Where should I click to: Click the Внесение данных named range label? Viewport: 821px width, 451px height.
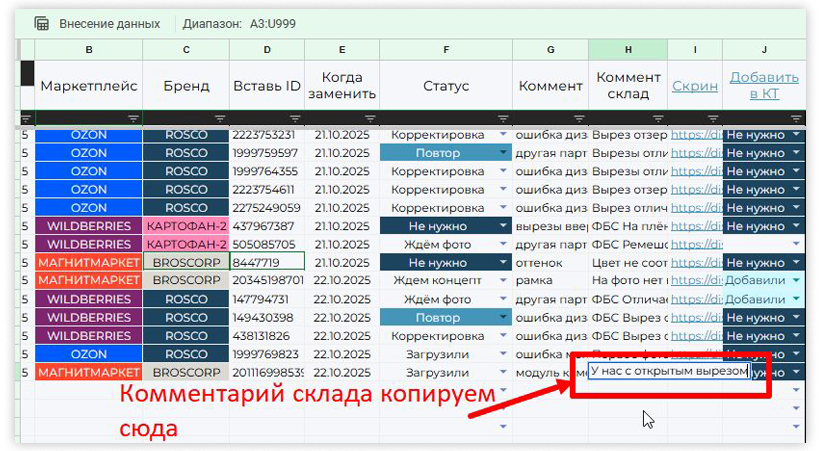click(109, 23)
